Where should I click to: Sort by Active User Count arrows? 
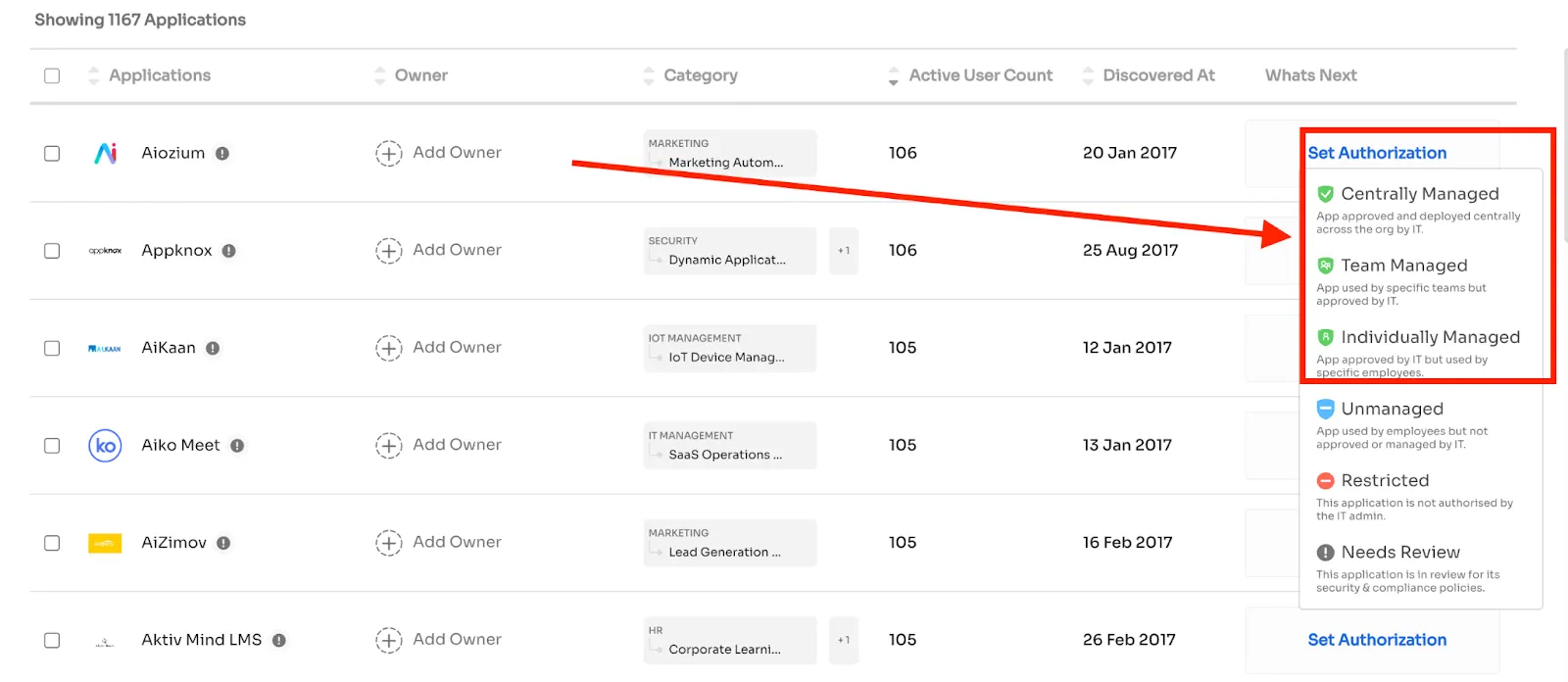click(894, 76)
